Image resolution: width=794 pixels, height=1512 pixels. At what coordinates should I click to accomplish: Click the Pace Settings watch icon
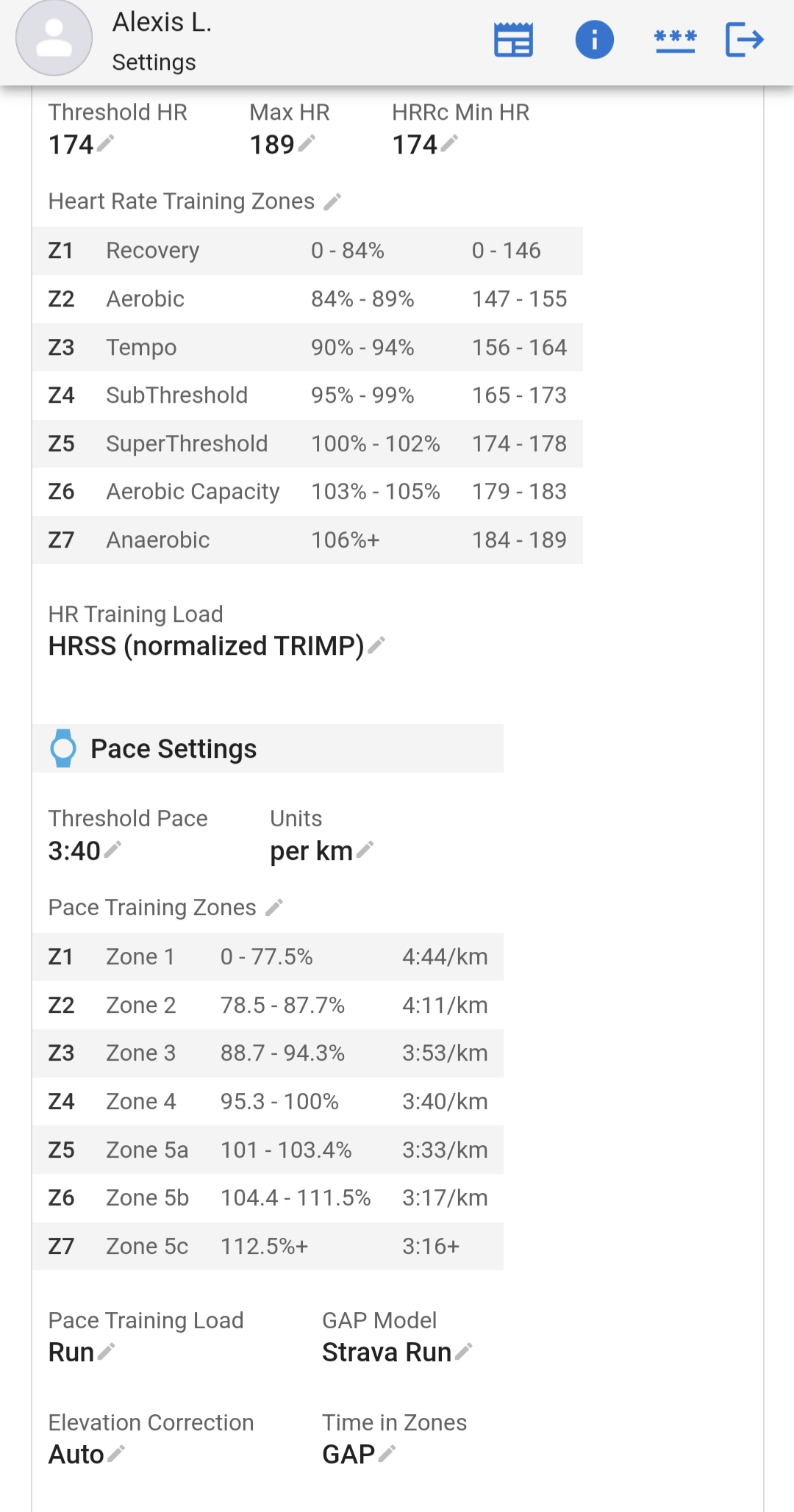click(x=63, y=748)
